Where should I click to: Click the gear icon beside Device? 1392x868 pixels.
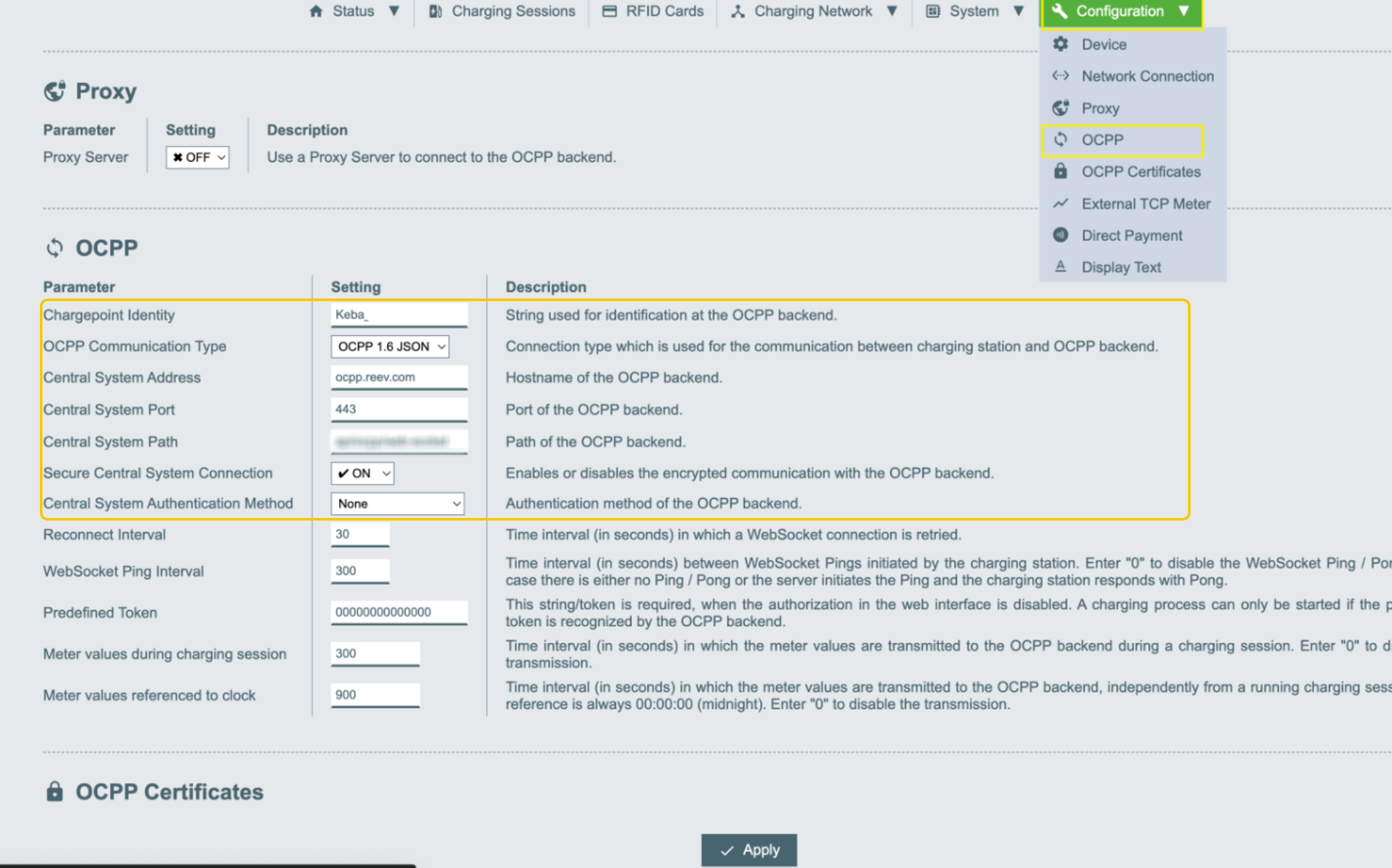click(1061, 44)
